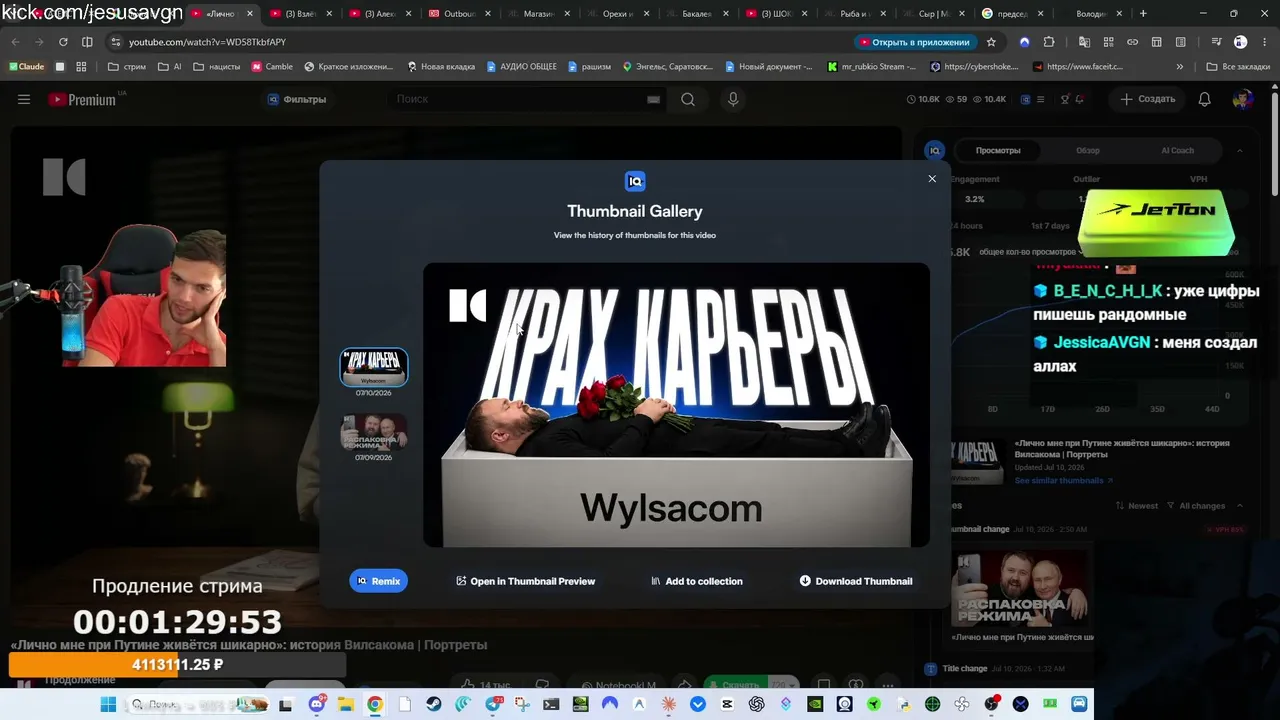Open in Thumbnail Preview
The height and width of the screenshot is (720, 1280).
click(525, 581)
